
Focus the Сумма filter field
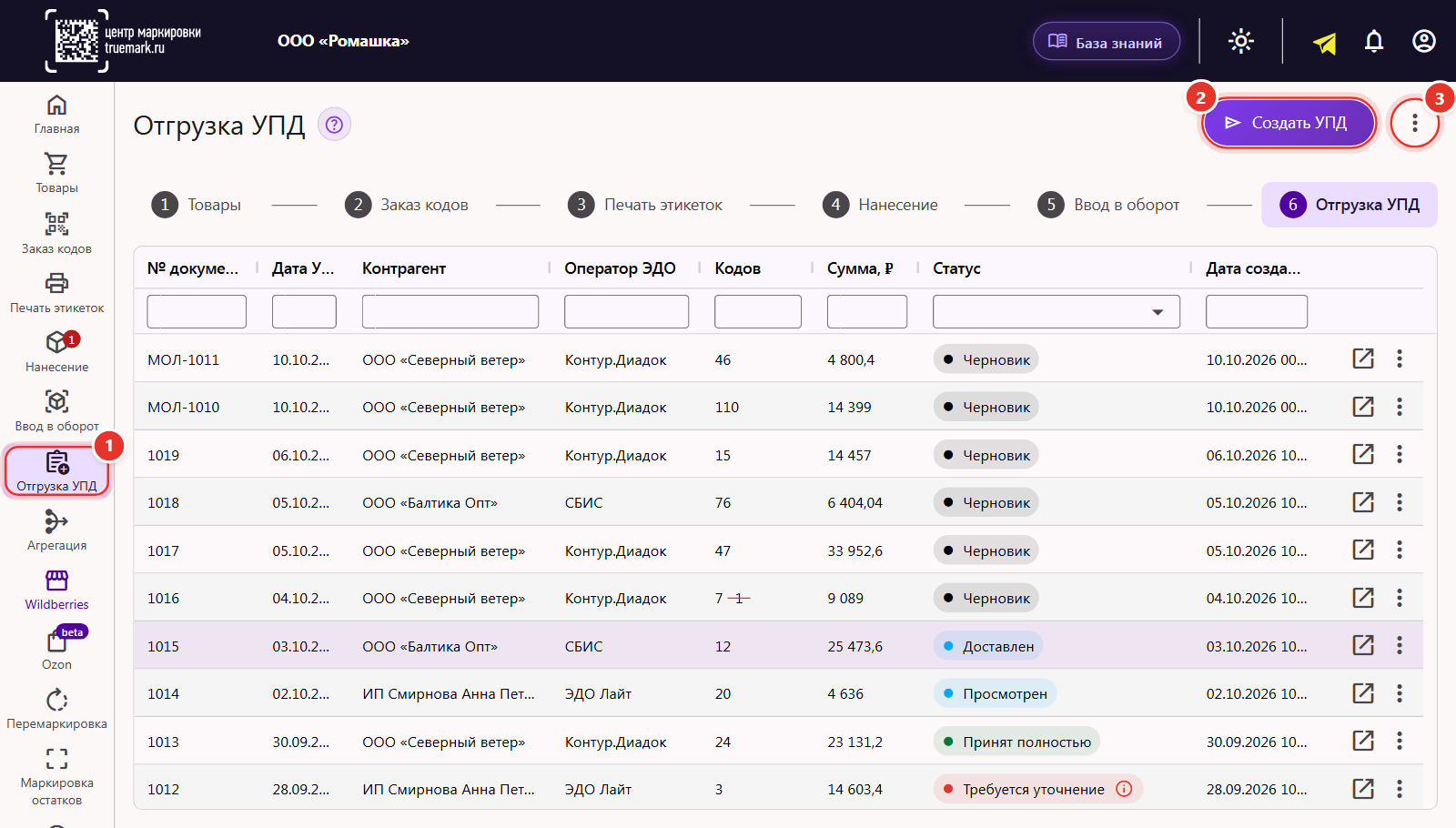[x=867, y=311]
